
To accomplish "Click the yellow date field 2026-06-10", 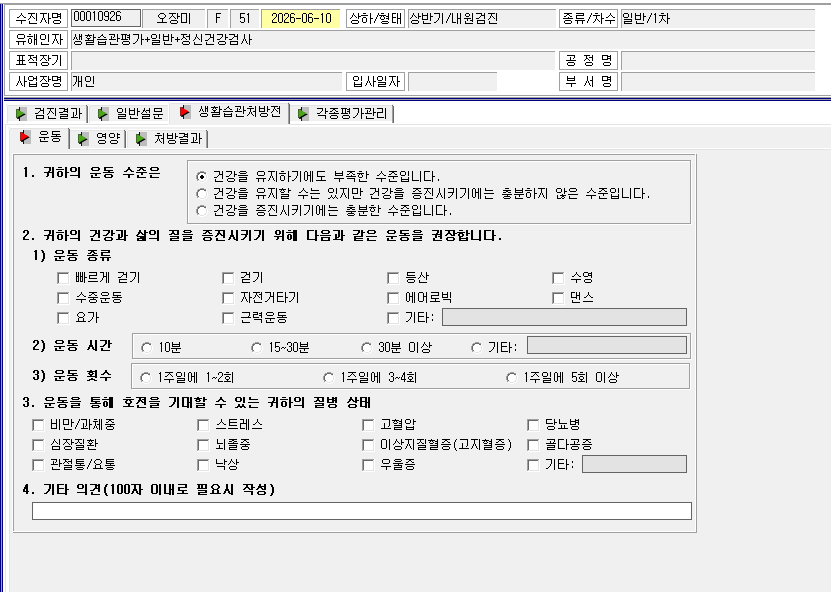I will tap(301, 19).
